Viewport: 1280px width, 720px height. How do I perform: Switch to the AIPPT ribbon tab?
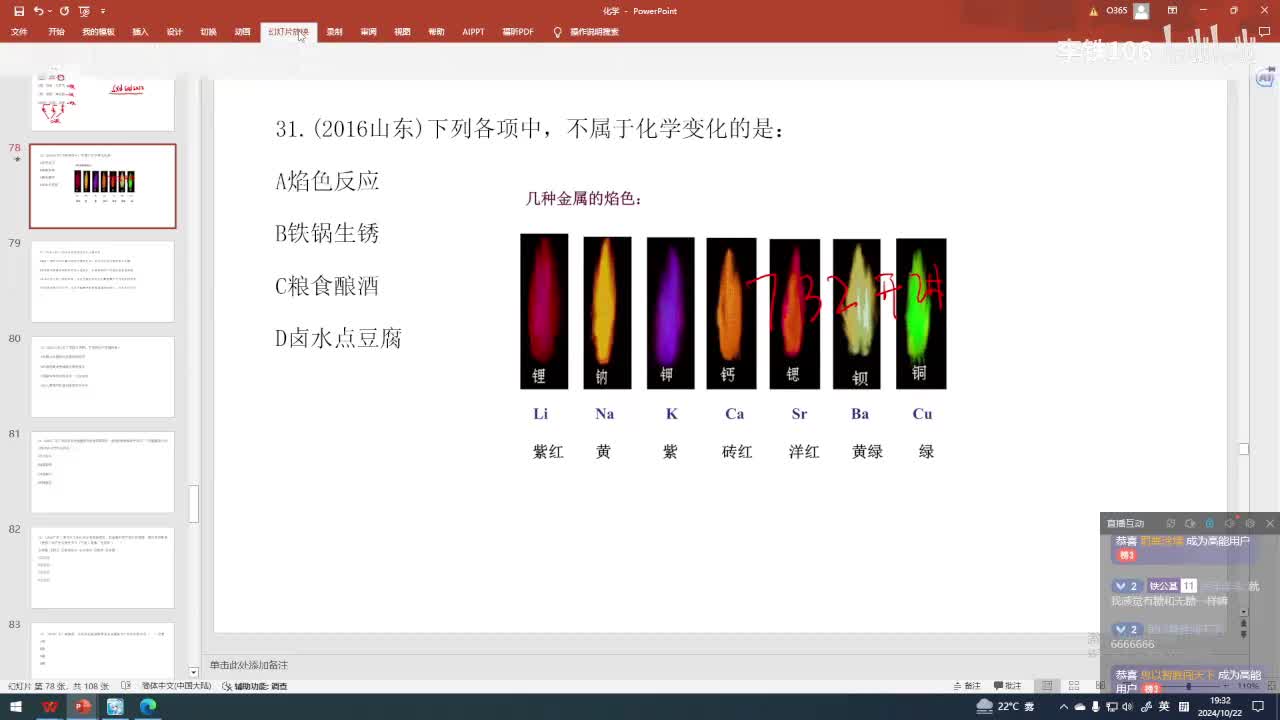tap(473, 32)
